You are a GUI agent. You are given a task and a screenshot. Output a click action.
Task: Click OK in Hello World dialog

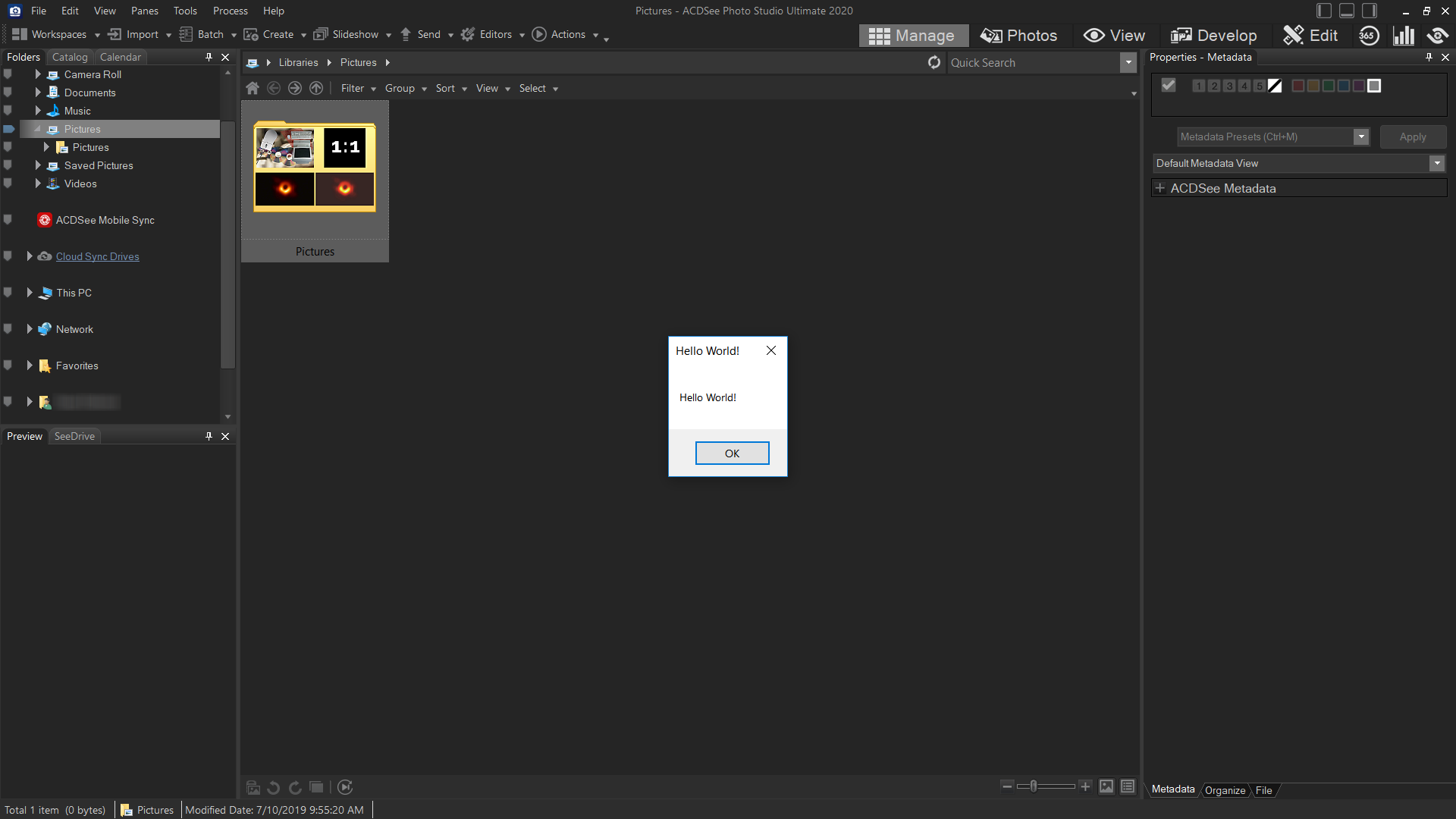coord(732,453)
